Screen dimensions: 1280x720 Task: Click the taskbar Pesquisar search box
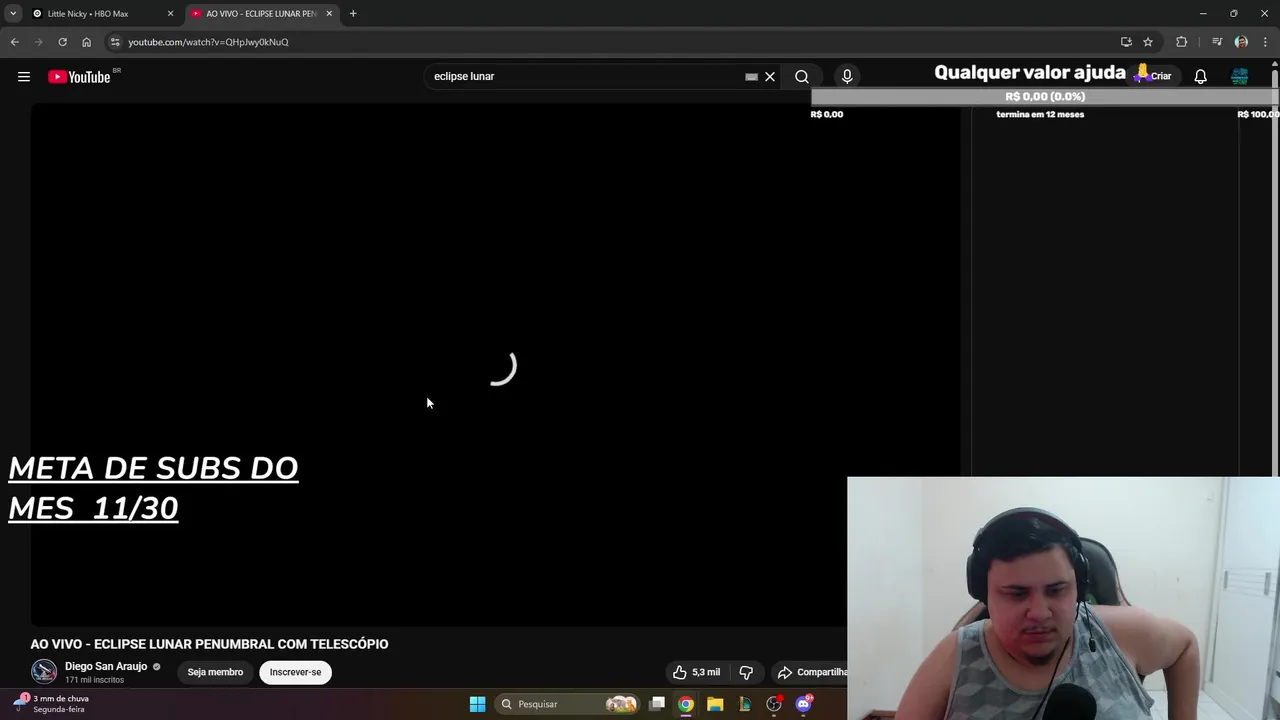tap(567, 704)
